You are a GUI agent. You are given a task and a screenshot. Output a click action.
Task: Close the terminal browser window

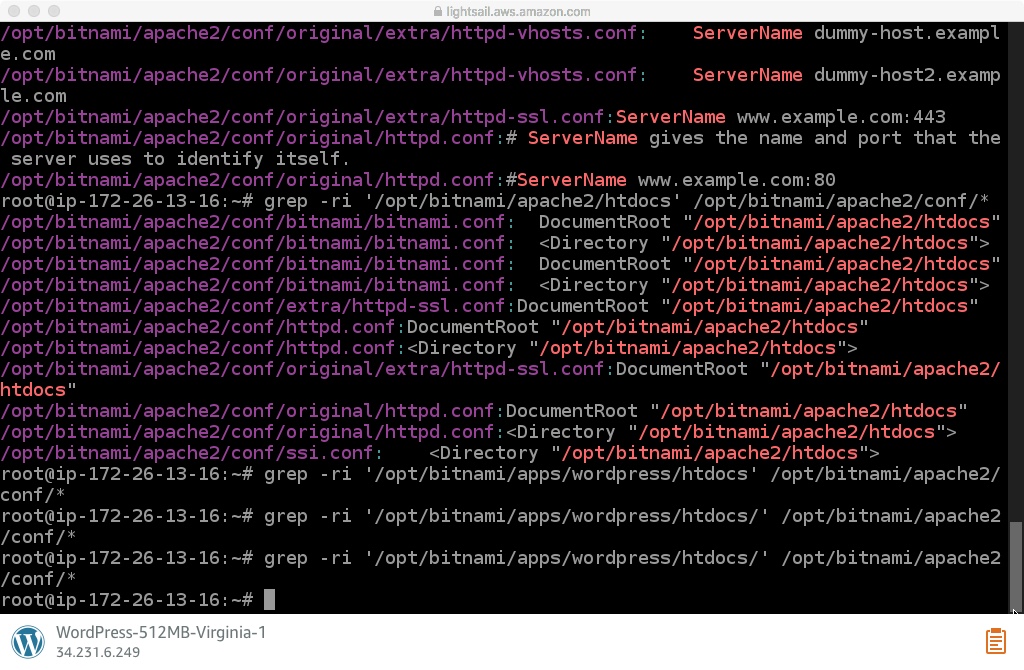click(14, 11)
